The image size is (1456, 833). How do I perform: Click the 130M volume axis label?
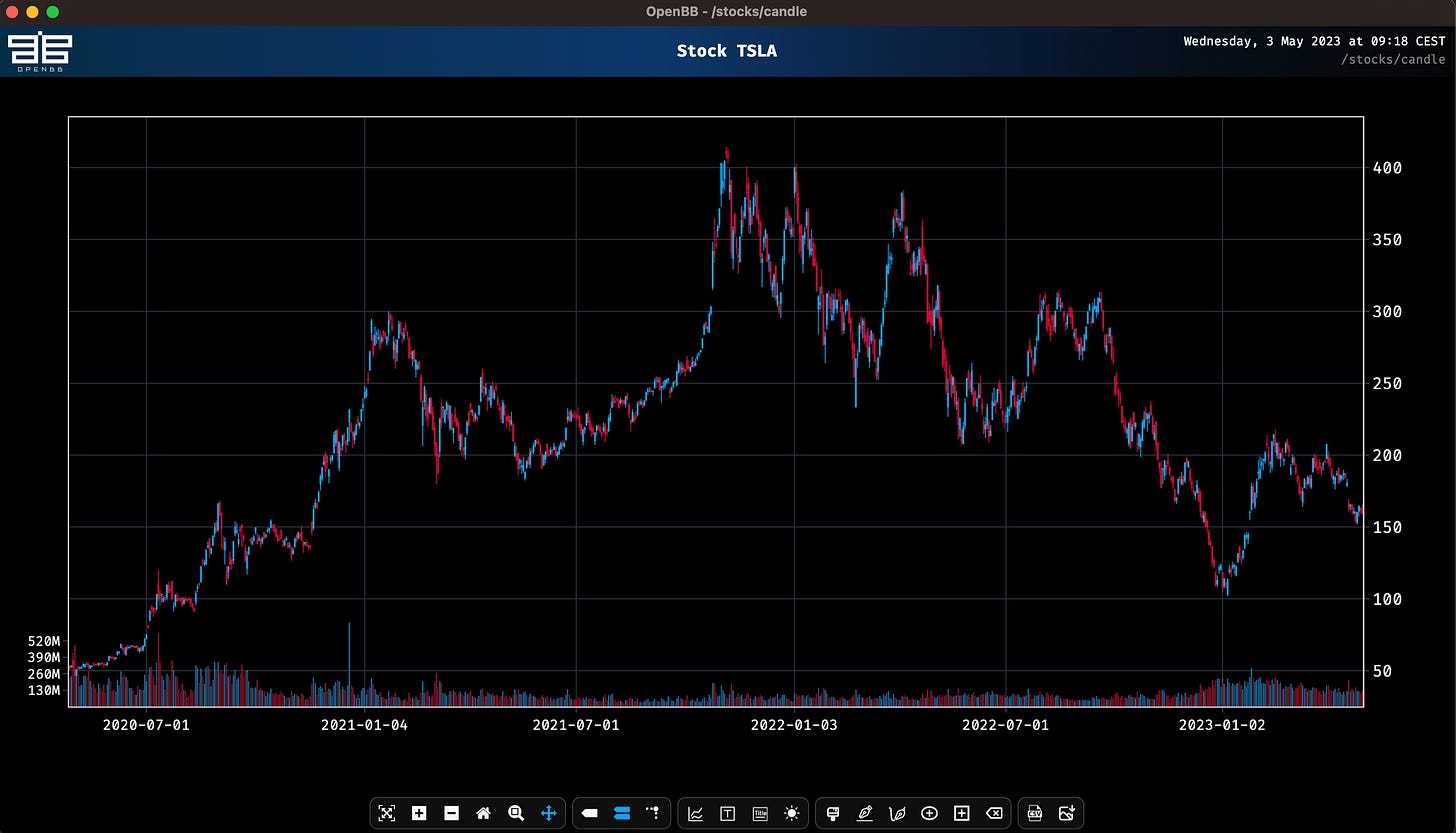point(44,691)
